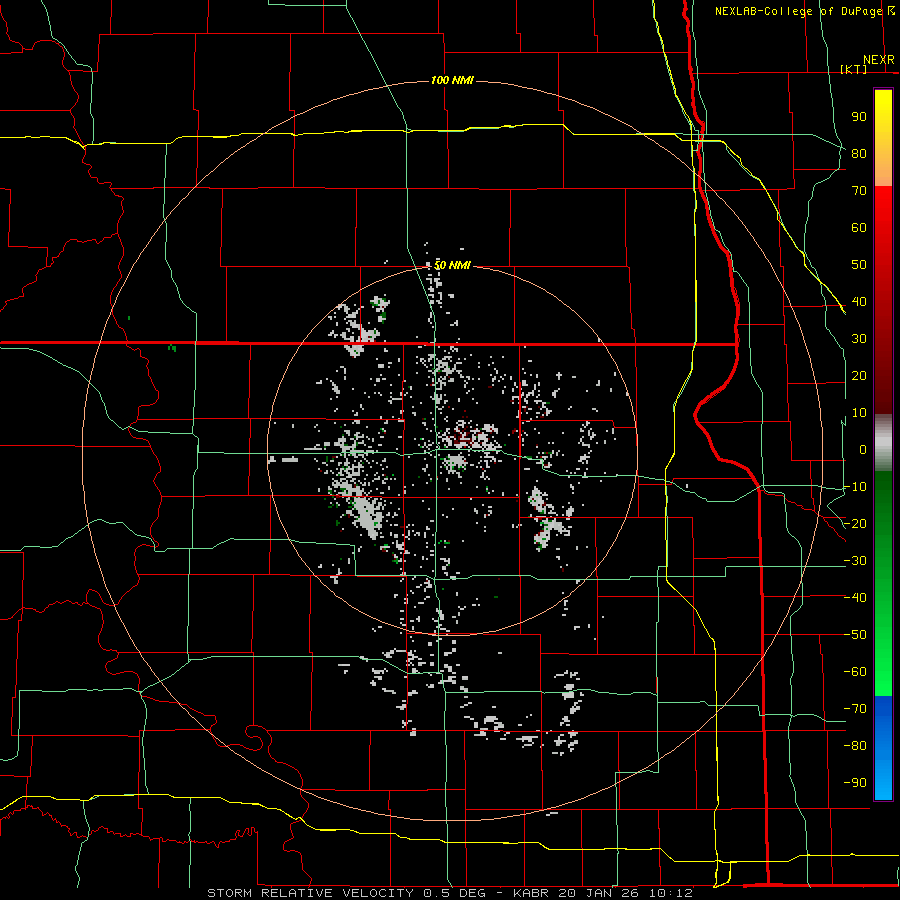Click the -10 value on the velocity scale
This screenshot has height=900, width=900.
pos(855,487)
